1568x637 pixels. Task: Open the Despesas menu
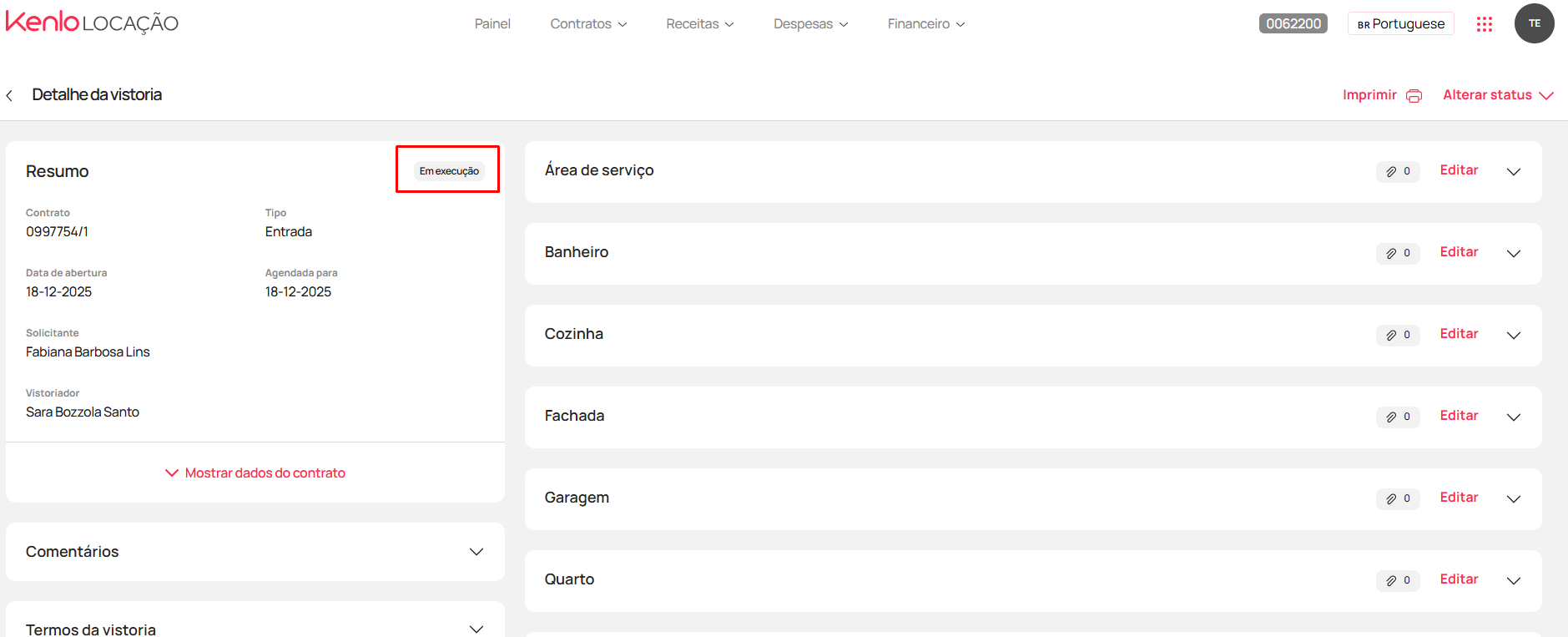[x=810, y=23]
